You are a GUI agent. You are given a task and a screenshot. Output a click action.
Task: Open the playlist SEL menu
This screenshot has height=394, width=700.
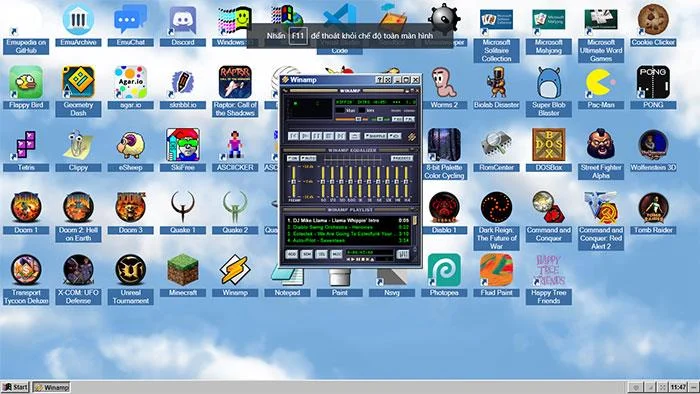tap(321, 254)
